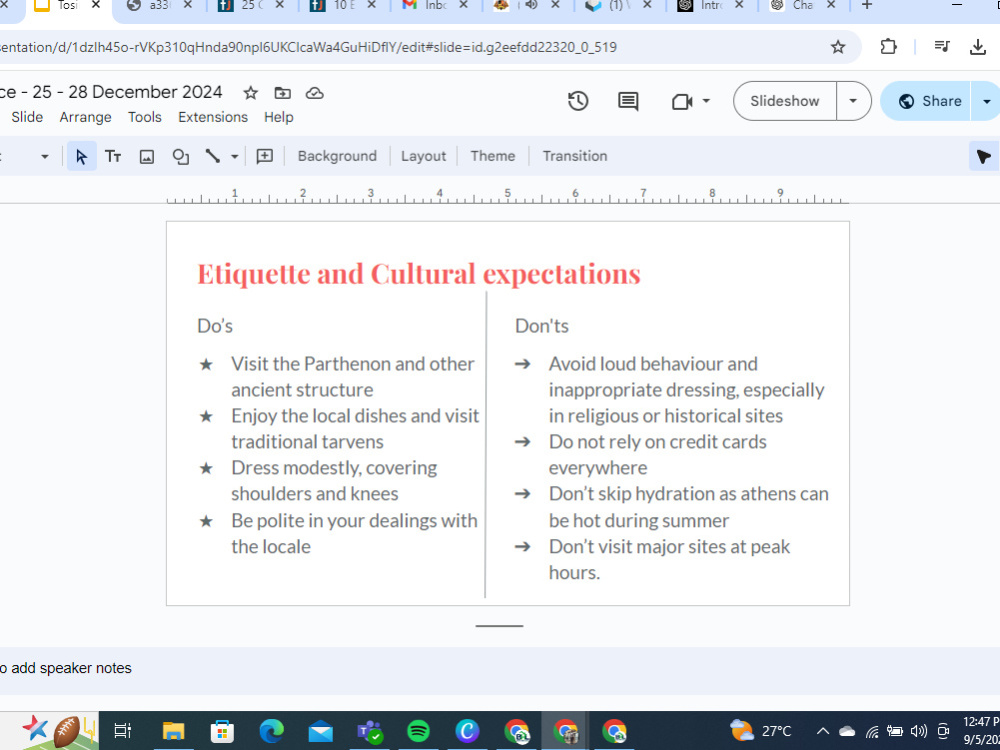1000x750 pixels.
Task: Click the 'Do's' heading on slide
Action: 215,326
